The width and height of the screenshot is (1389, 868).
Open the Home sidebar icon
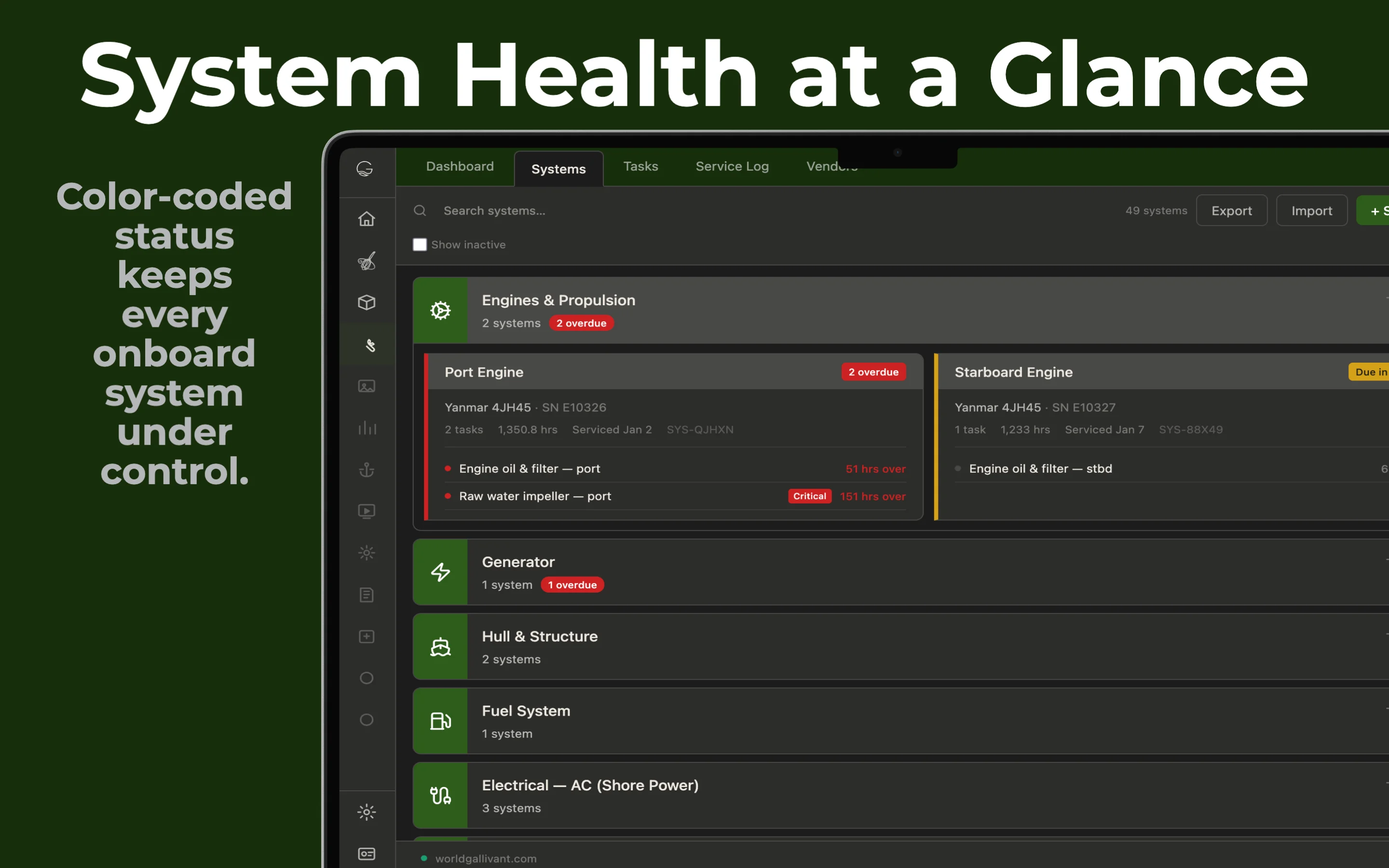pyautogui.click(x=366, y=219)
